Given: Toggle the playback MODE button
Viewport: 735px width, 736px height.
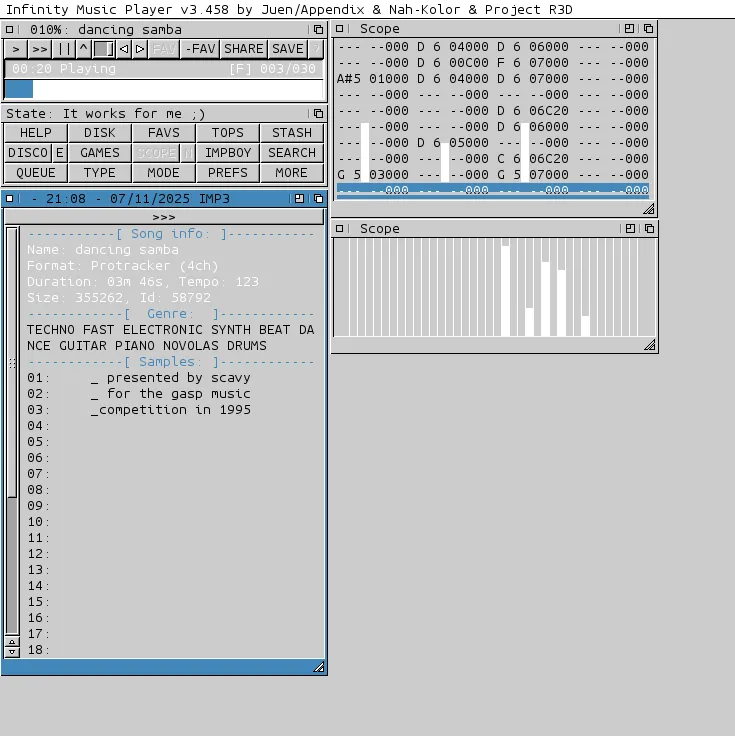Looking at the screenshot, I should pos(164,173).
